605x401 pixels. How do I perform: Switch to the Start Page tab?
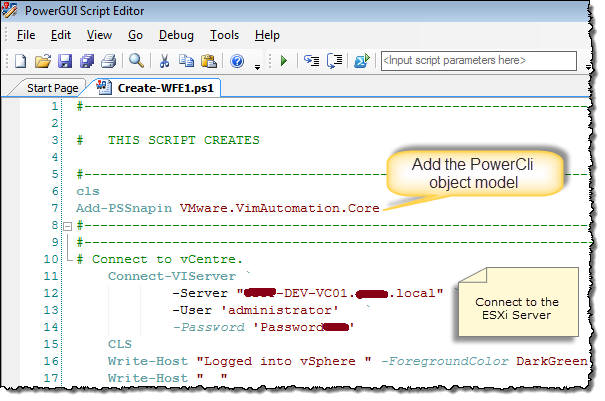tap(52, 88)
